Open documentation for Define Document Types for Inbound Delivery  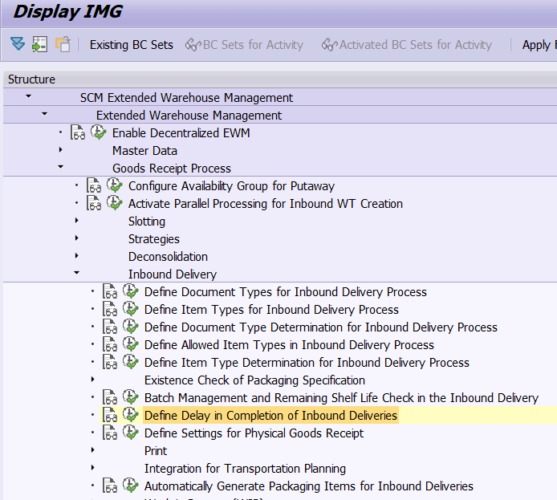pyautogui.click(x=110, y=292)
